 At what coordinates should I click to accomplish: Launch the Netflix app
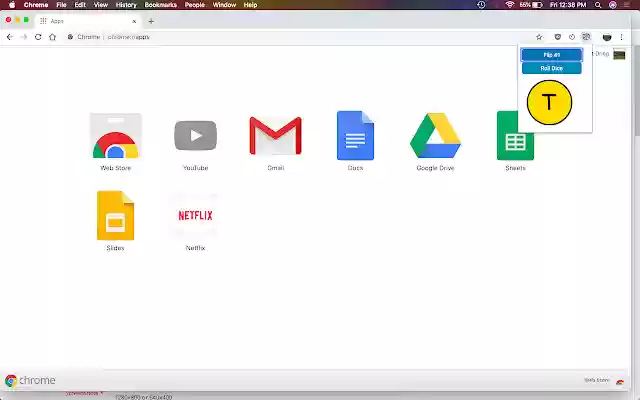tap(196, 216)
